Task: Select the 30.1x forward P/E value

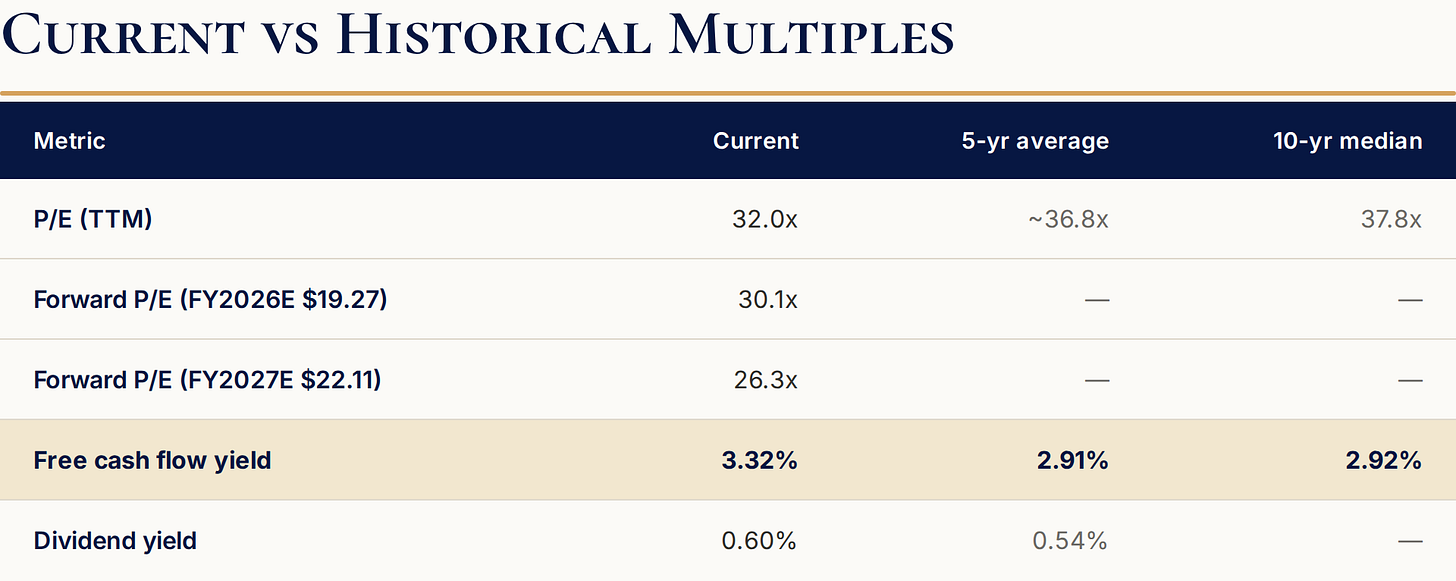Action: [x=766, y=299]
